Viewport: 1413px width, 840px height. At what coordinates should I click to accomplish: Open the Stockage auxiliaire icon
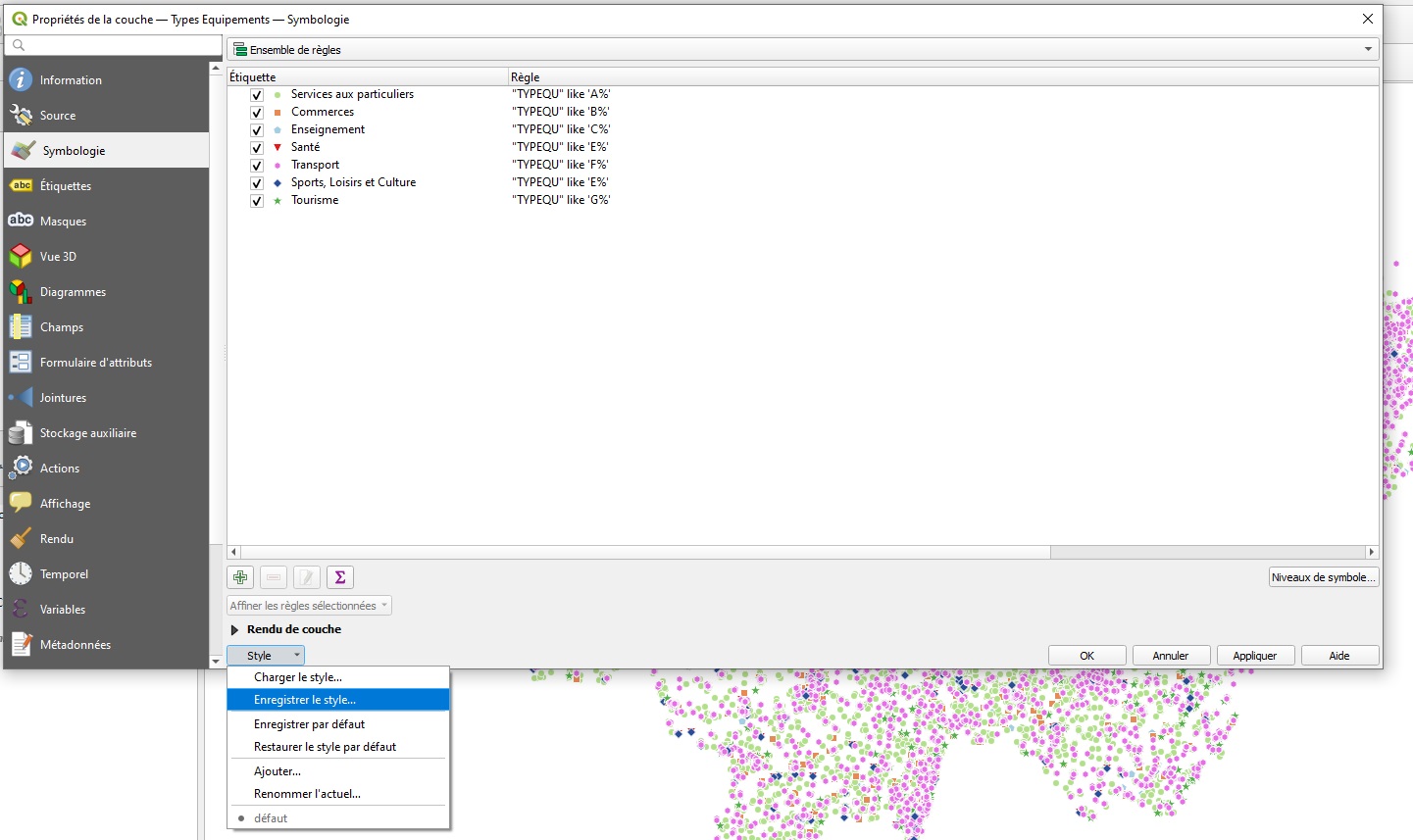(21, 433)
